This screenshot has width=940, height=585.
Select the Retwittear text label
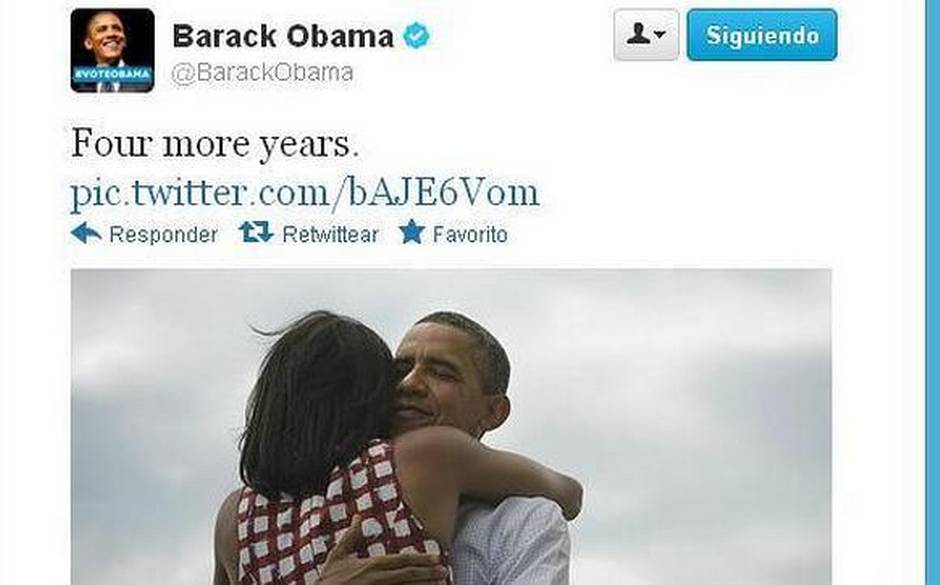pyautogui.click(x=330, y=234)
